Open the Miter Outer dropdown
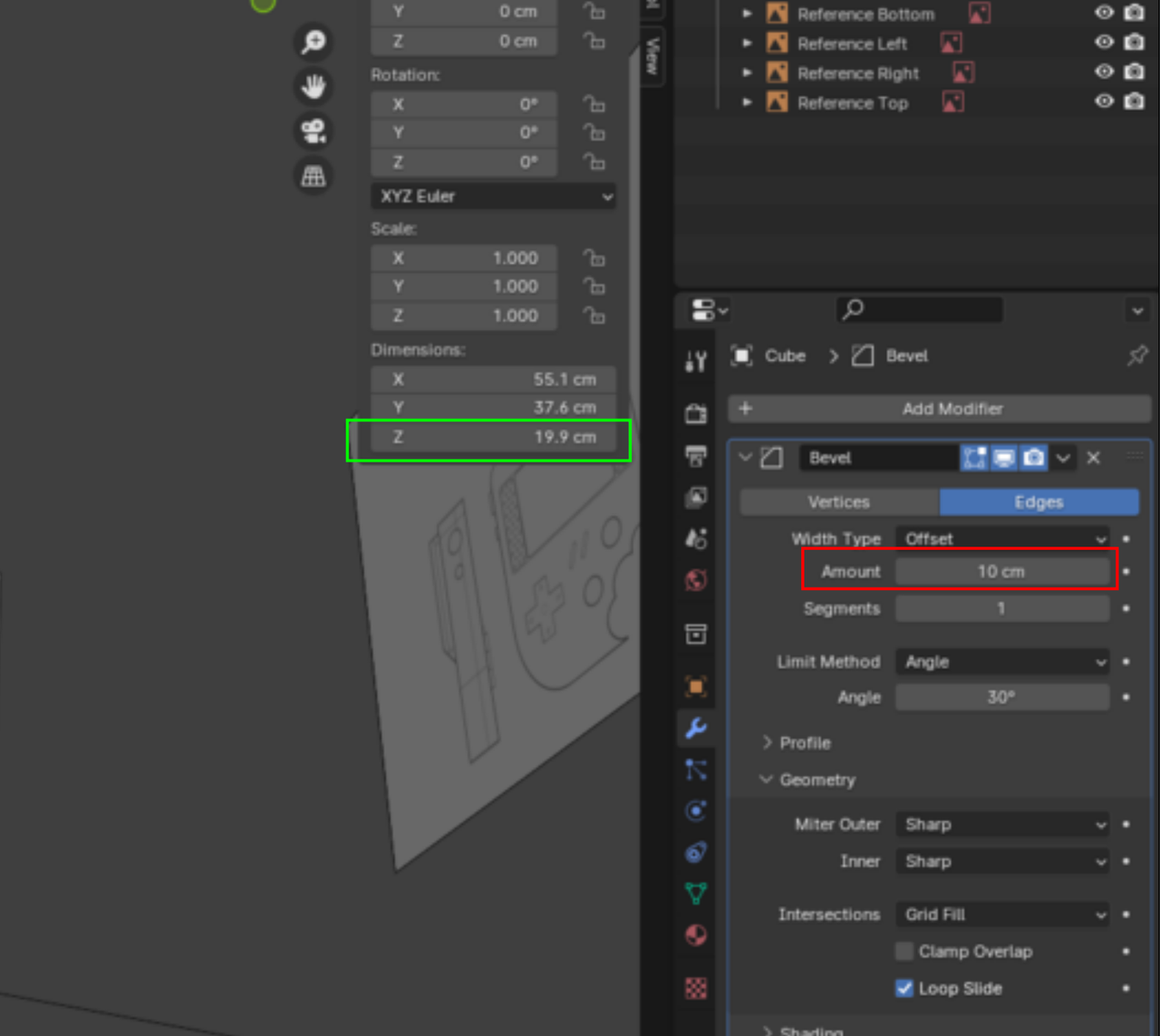Viewport: 1160px width, 1036px height. tap(1002, 824)
